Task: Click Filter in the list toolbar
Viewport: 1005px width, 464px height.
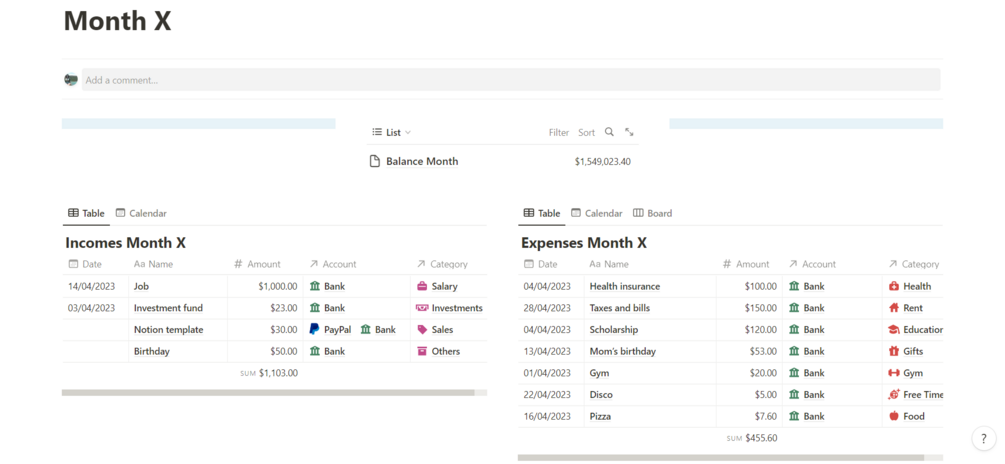Action: [x=559, y=133]
